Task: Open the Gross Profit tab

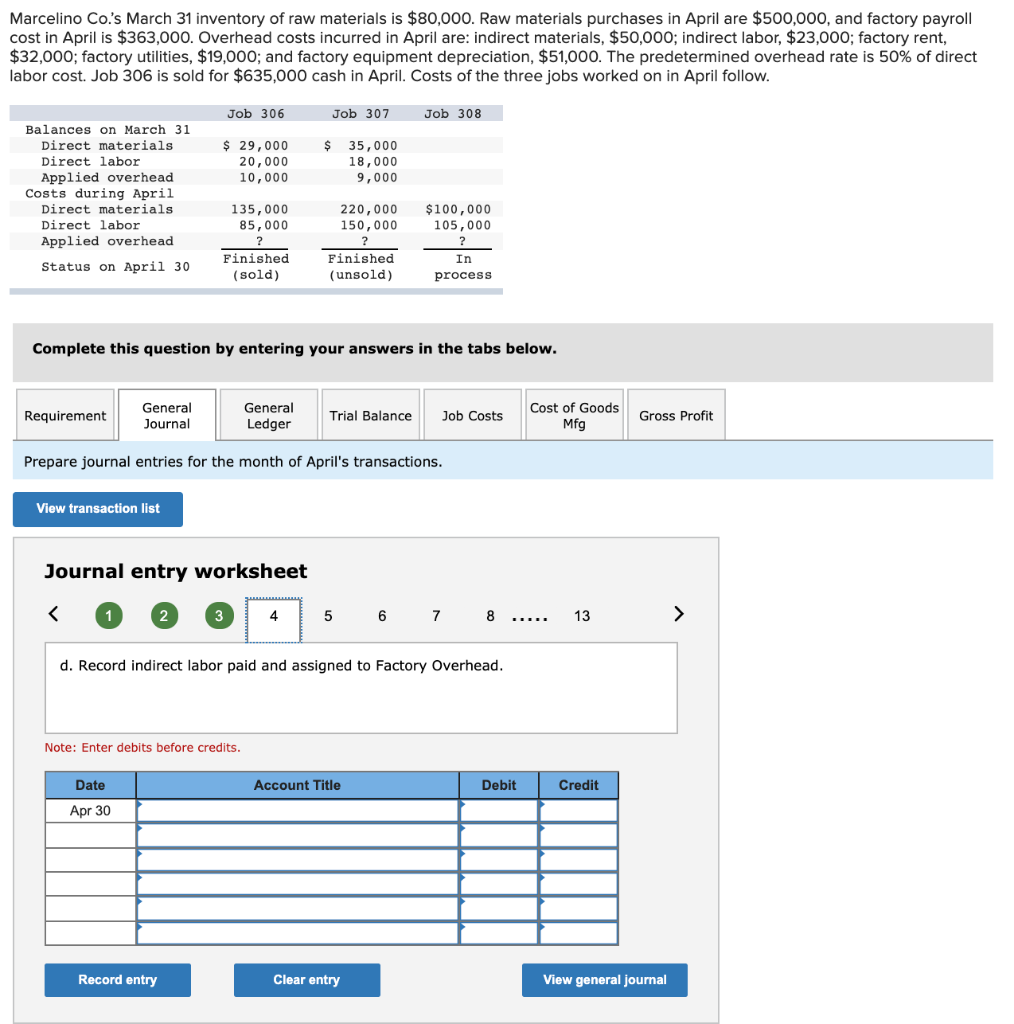Action: click(x=676, y=415)
